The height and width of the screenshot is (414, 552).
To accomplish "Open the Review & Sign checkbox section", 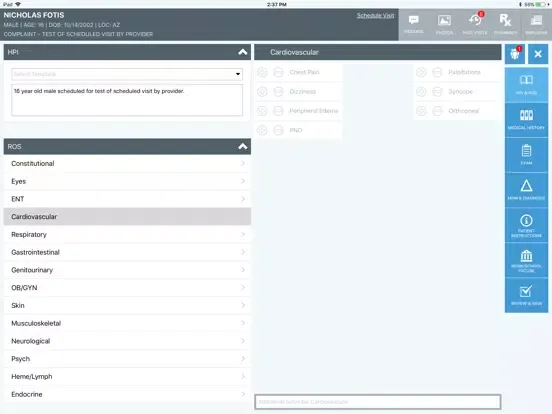I will tap(526, 295).
